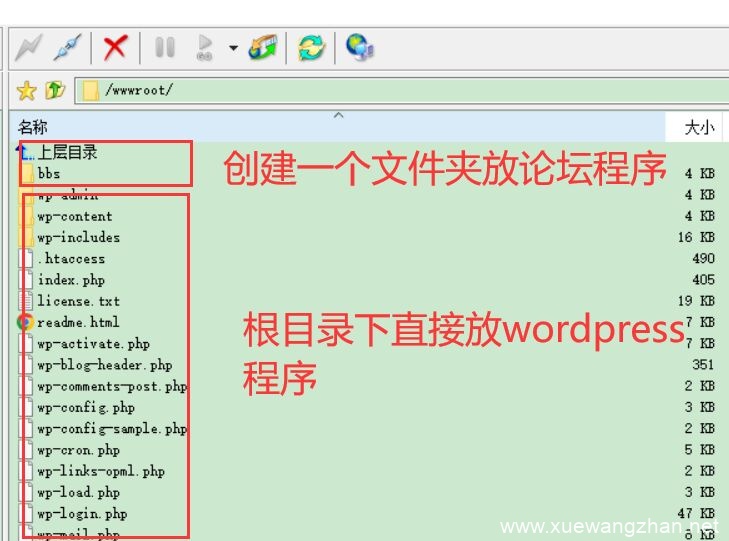Select the bbs folder
Image resolution: width=729 pixels, height=541 pixels.
pos(49,174)
